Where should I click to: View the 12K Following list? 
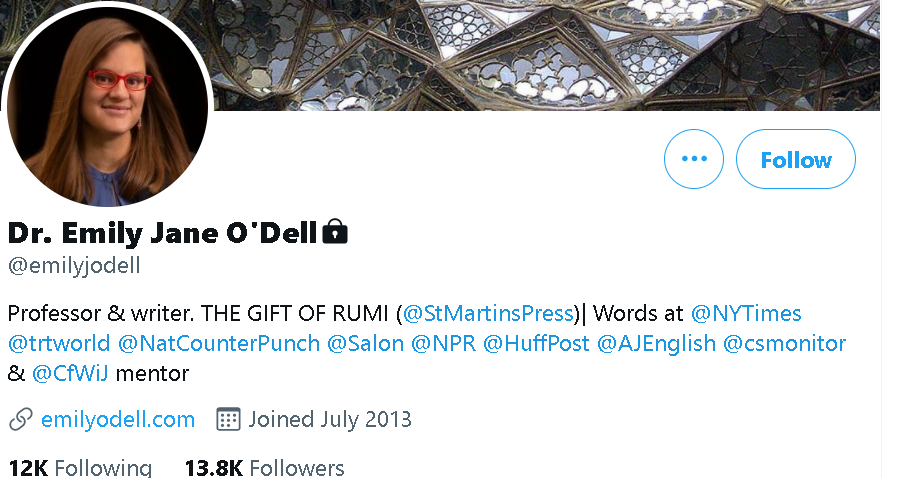tap(80, 467)
